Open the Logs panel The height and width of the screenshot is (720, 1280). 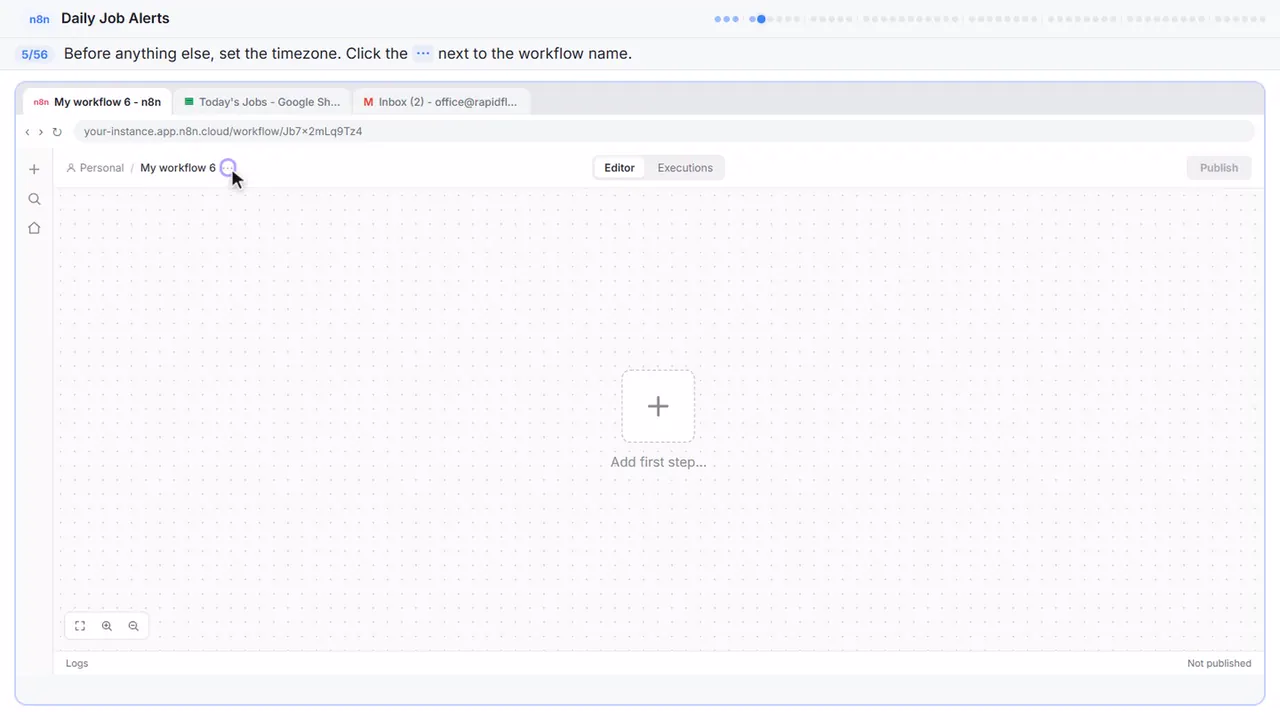[x=77, y=663]
